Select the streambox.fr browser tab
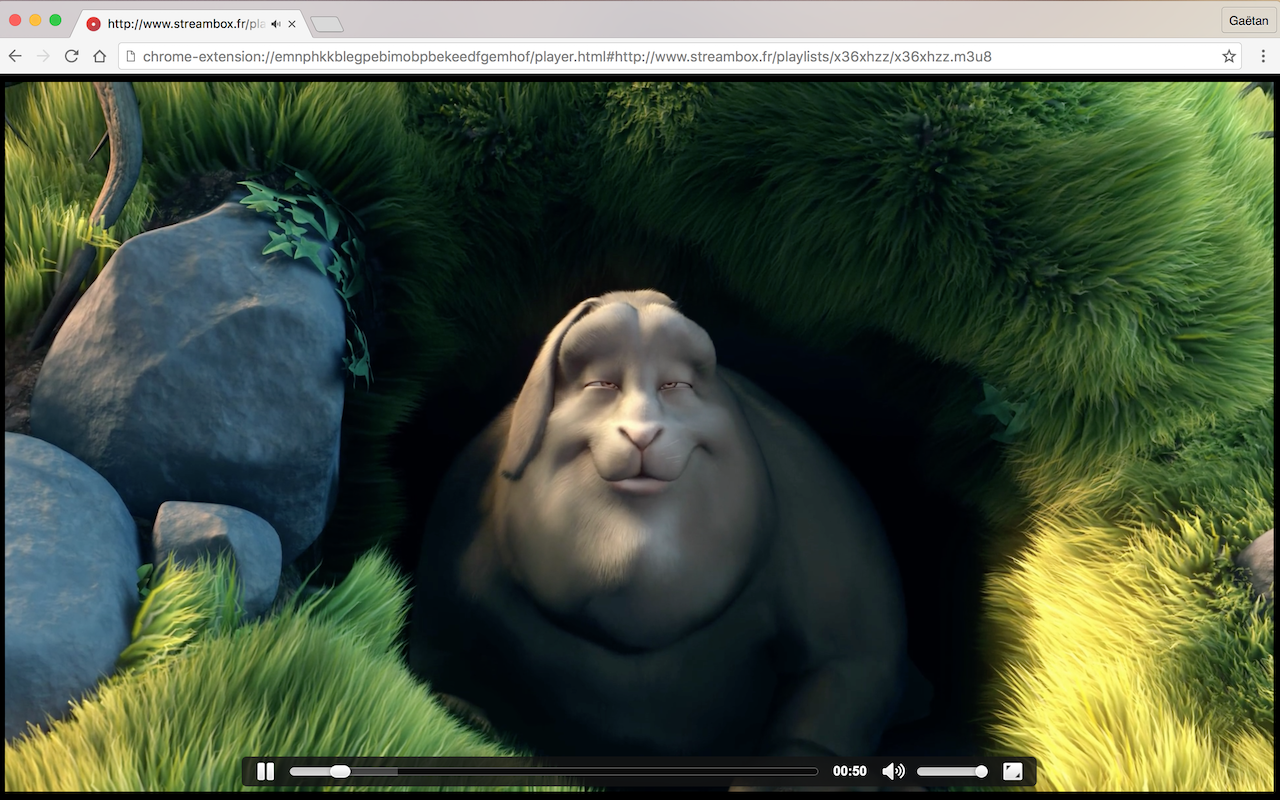Viewport: 1280px width, 800px height. (190, 23)
